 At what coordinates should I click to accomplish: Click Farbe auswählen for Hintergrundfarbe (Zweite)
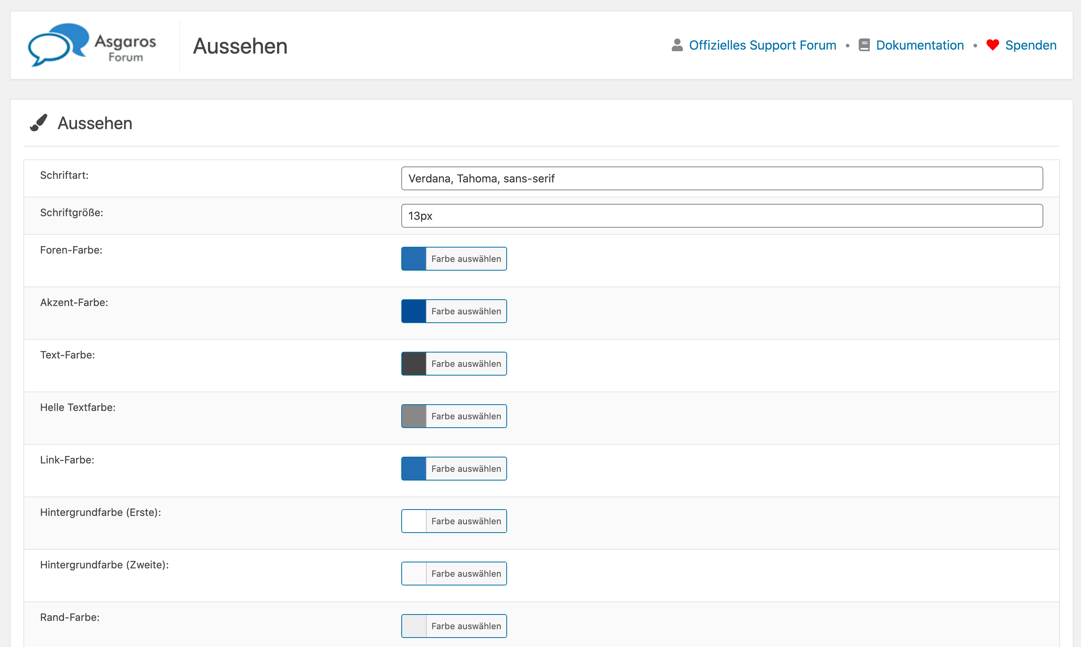click(466, 573)
